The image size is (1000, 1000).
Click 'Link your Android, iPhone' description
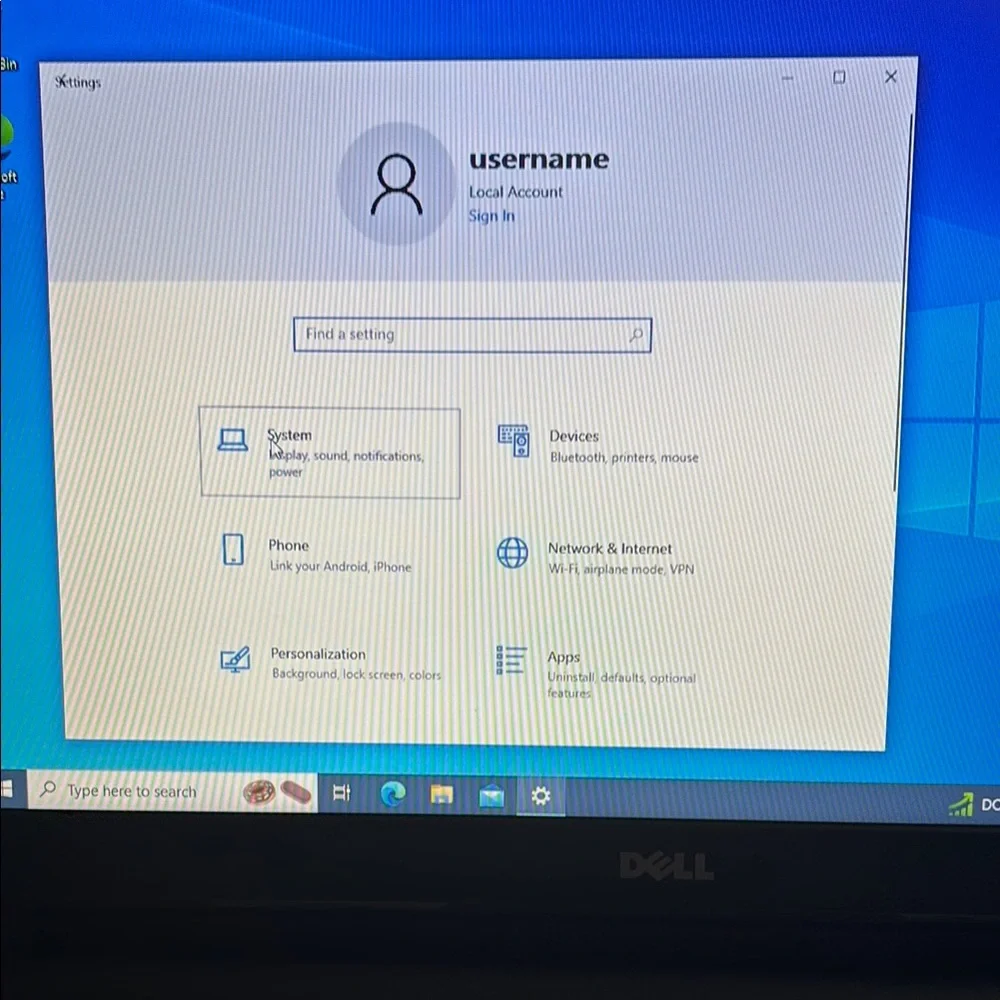(340, 566)
